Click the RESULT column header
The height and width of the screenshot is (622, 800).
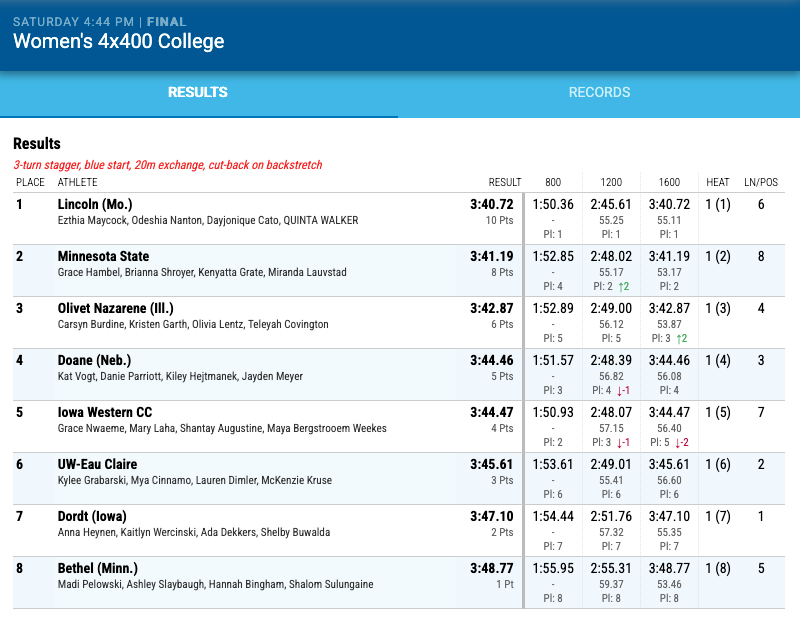(x=505, y=182)
